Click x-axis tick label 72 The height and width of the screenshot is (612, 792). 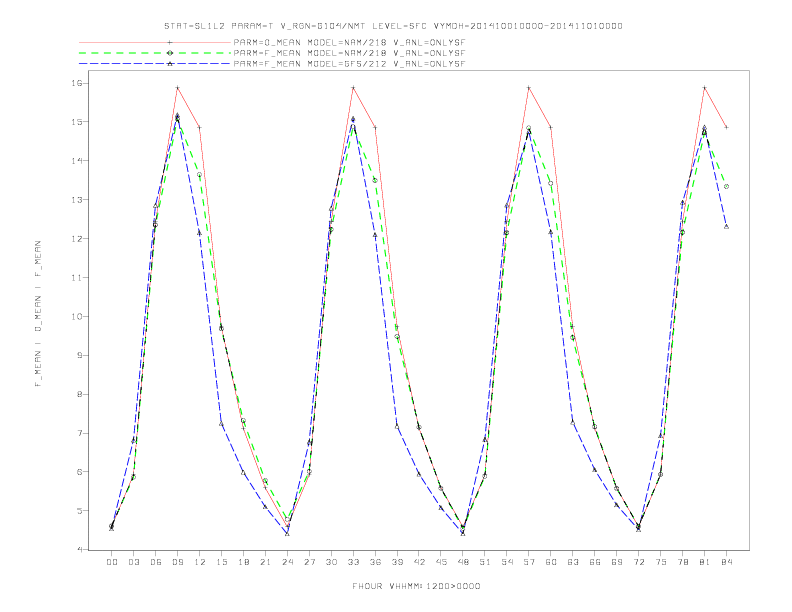click(x=639, y=562)
